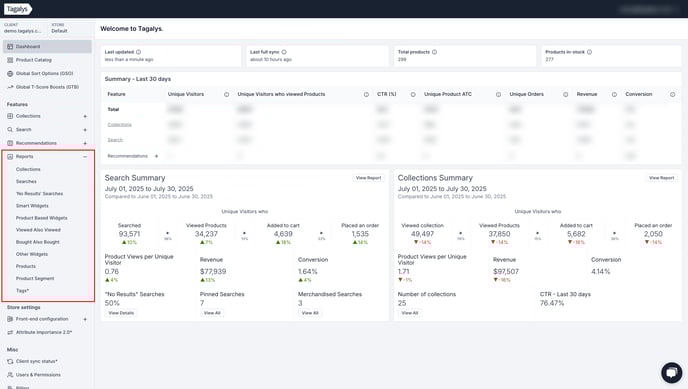
Task: Click info icon next to Last updated
Action: coord(138,52)
